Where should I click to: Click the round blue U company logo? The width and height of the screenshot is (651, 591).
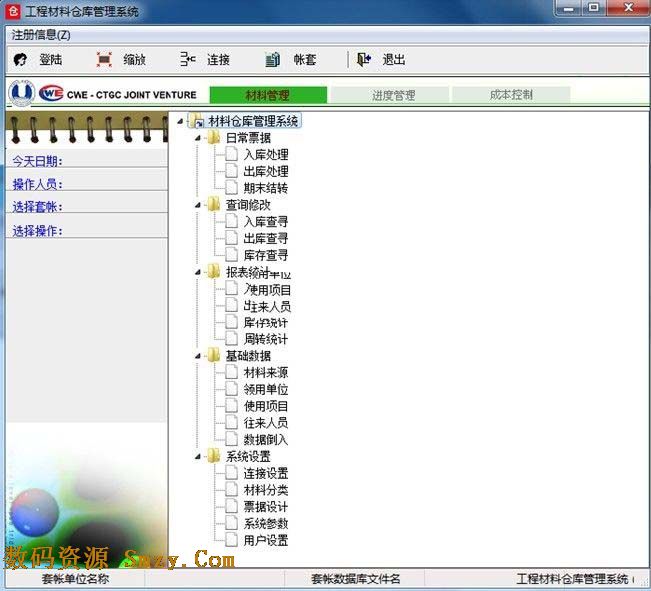coord(22,92)
